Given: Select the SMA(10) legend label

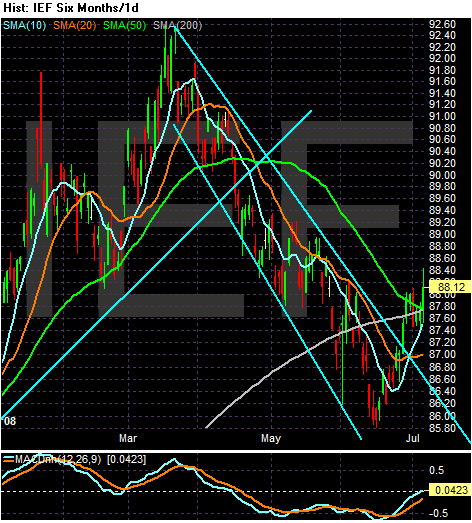Looking at the screenshot, I should coord(24,25).
